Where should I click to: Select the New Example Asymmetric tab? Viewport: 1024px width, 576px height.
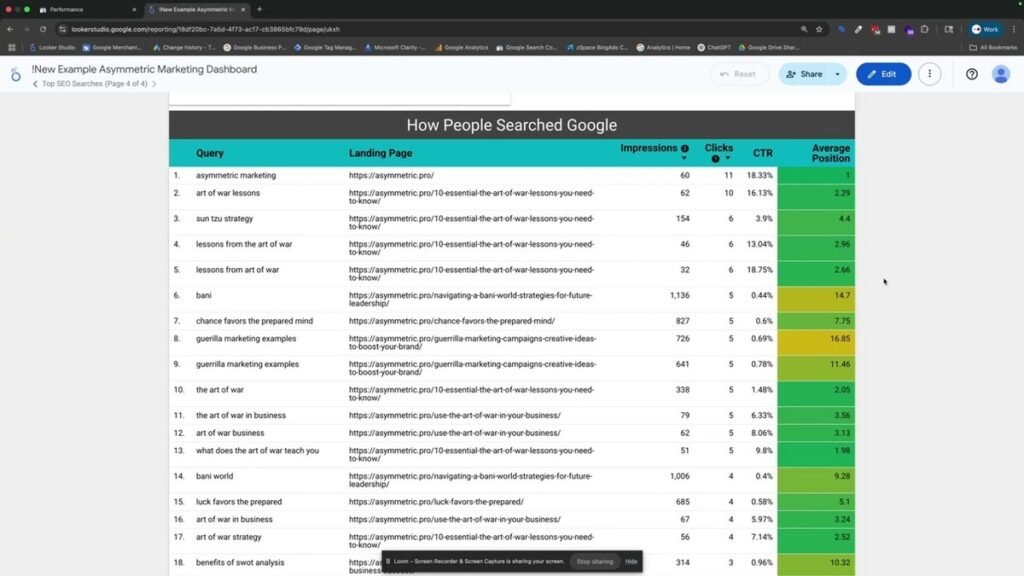tap(196, 10)
